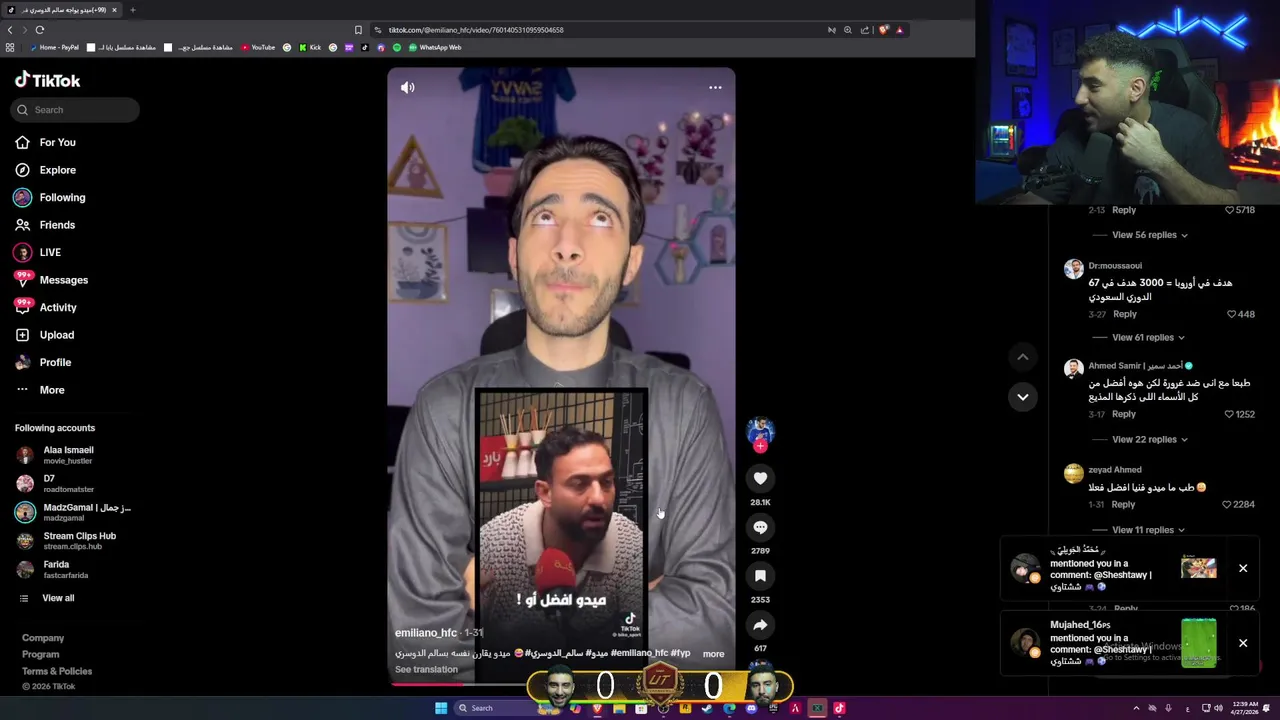Share the video with the arrow icon
Viewport: 1280px width, 720px height.
(x=760, y=625)
